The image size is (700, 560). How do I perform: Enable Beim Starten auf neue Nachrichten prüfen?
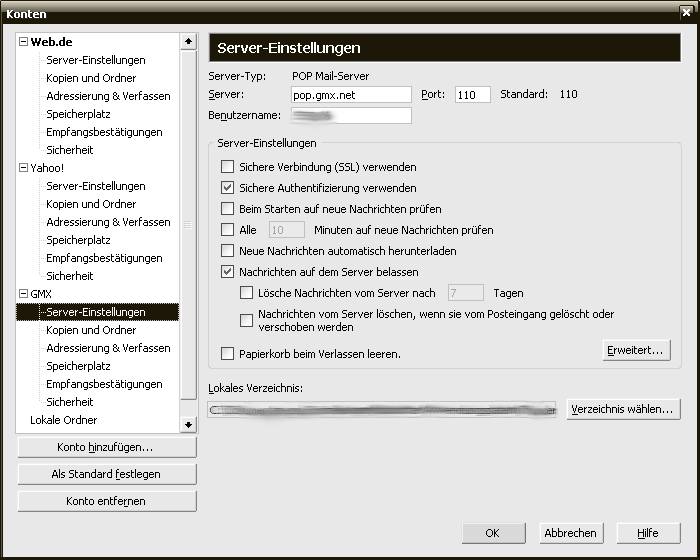tap(227, 209)
